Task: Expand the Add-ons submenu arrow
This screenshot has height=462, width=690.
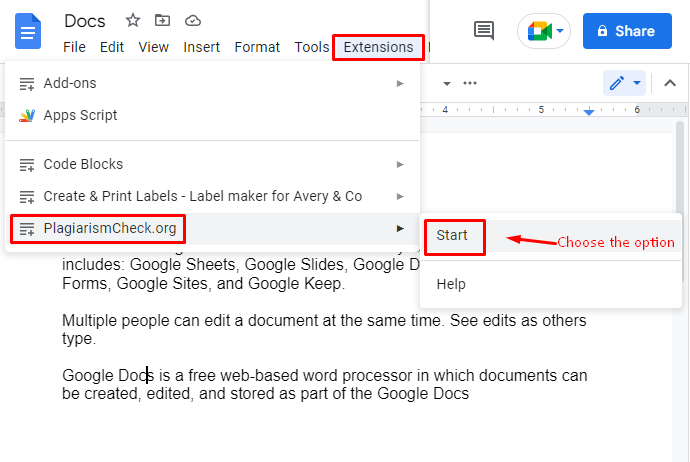Action: point(400,83)
